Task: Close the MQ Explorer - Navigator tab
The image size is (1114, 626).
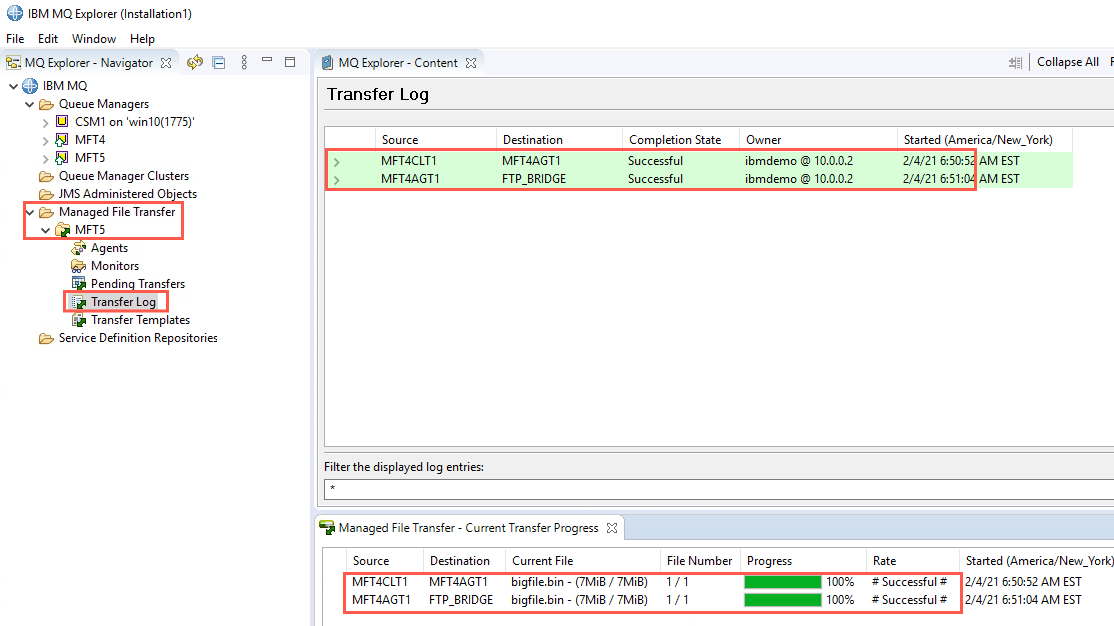Action: click(166, 63)
